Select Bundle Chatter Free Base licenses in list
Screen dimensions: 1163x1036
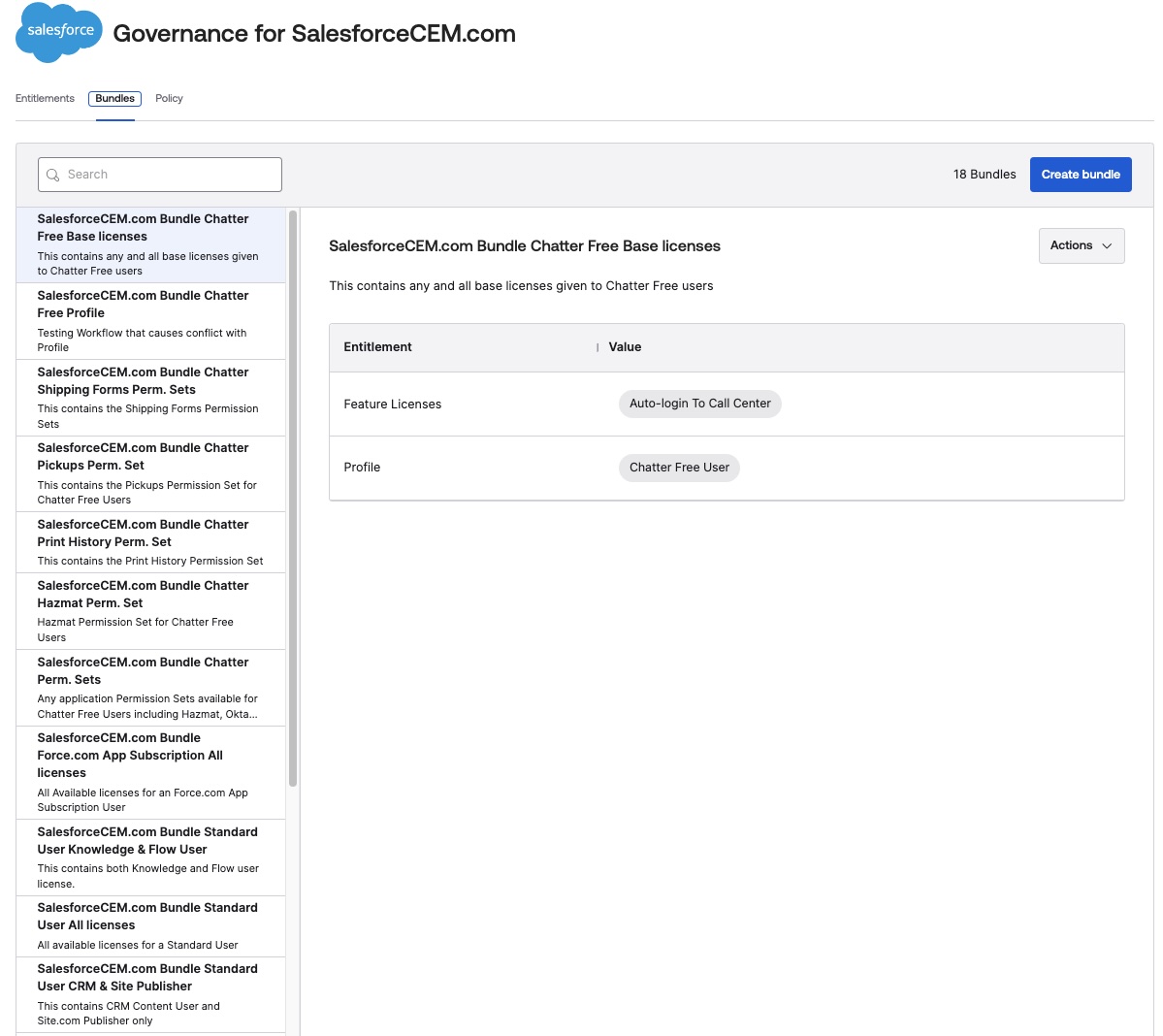[150, 244]
